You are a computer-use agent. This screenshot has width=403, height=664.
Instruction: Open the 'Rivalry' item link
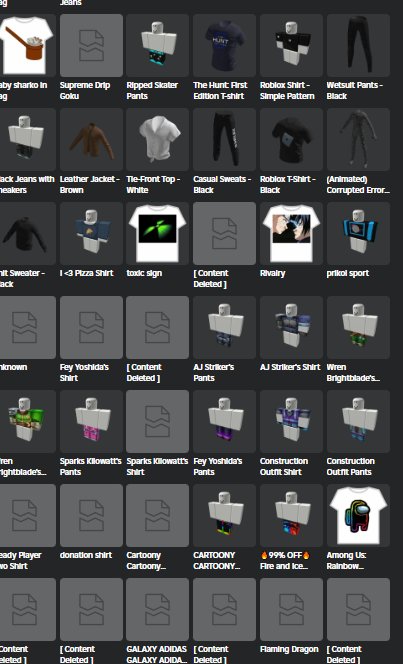272,273
